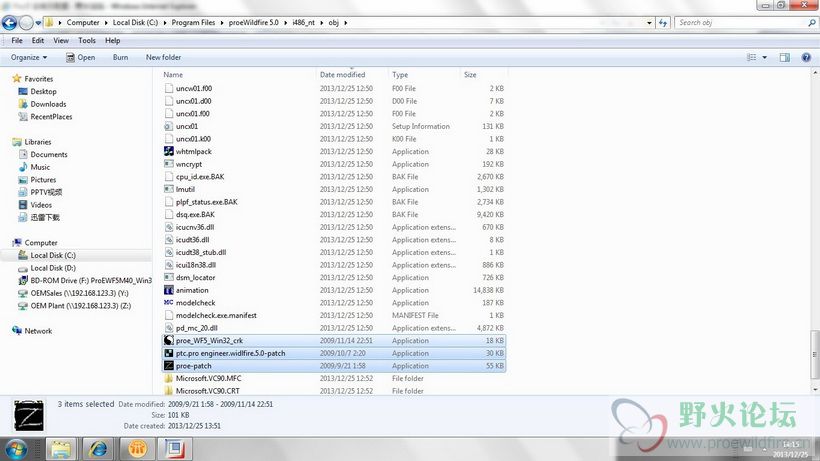The image size is (820, 461).
Task: Select Documents library
Action: [x=49, y=154]
